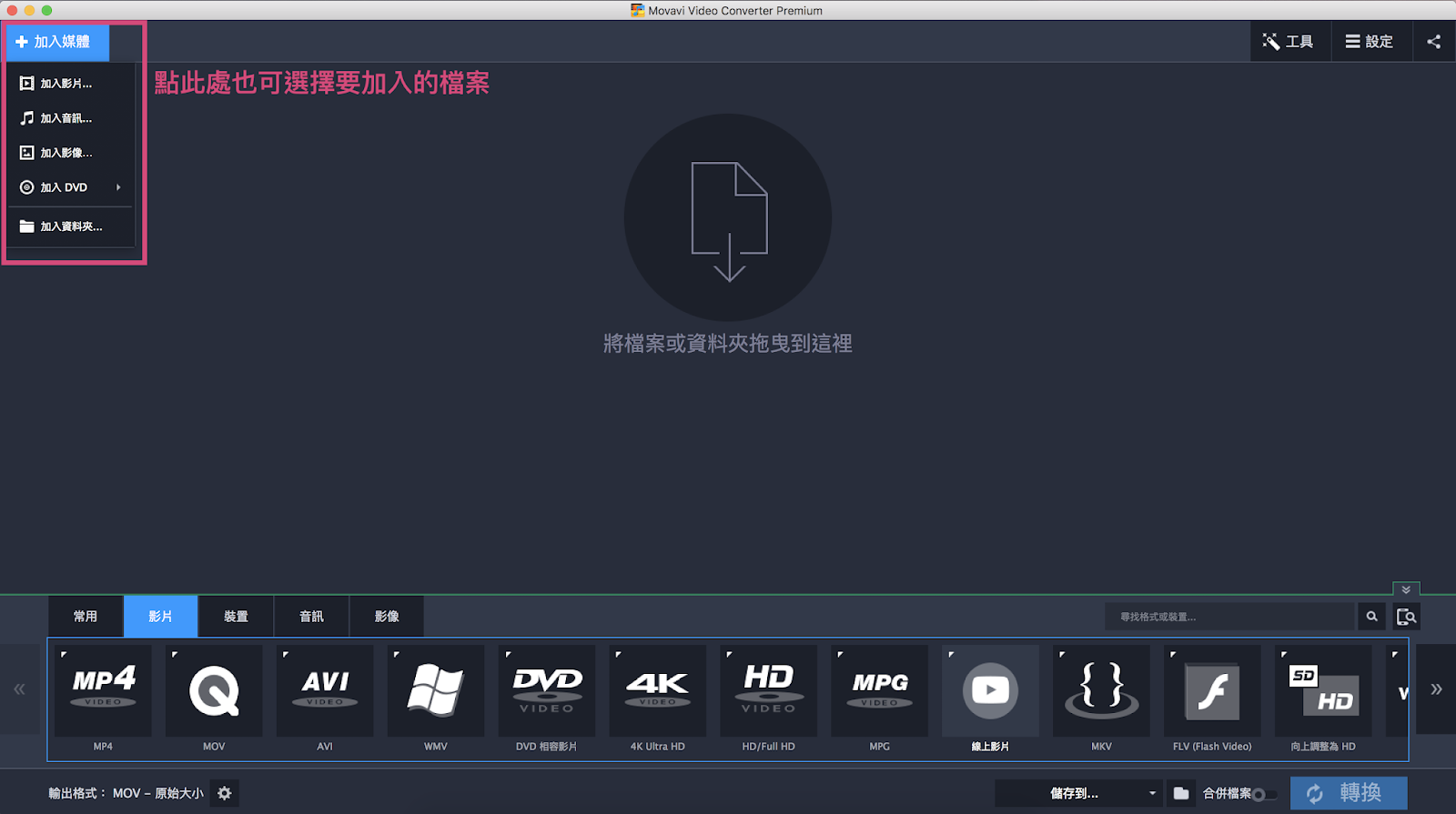
Task: Click the 輸出格式 MOV – 原始大小 text
Action: click(126, 793)
